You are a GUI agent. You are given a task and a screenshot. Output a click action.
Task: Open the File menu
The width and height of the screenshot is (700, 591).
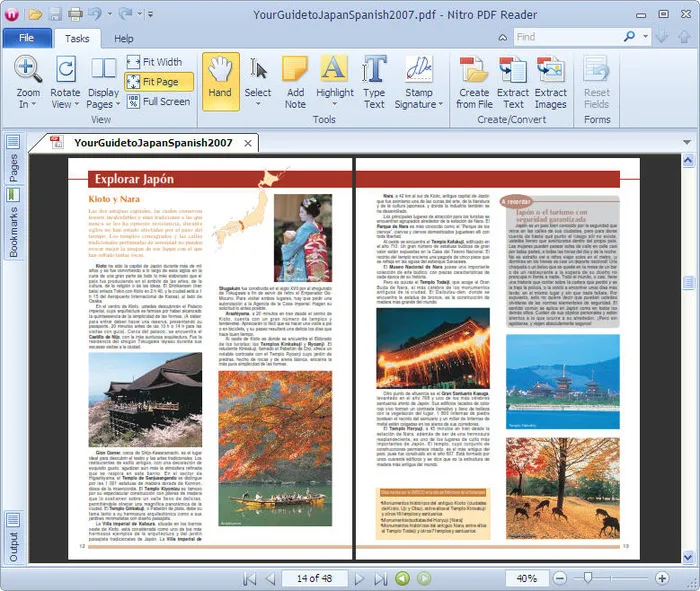click(x=27, y=38)
